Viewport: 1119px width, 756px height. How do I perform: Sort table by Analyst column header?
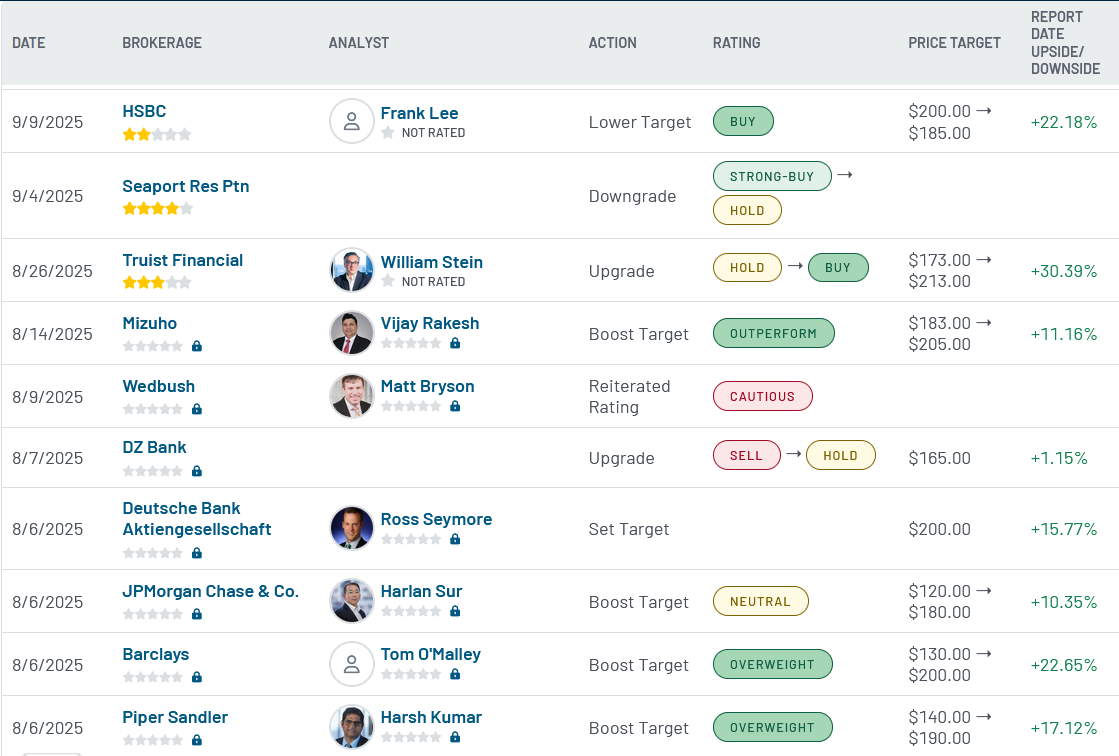pyautogui.click(x=359, y=43)
